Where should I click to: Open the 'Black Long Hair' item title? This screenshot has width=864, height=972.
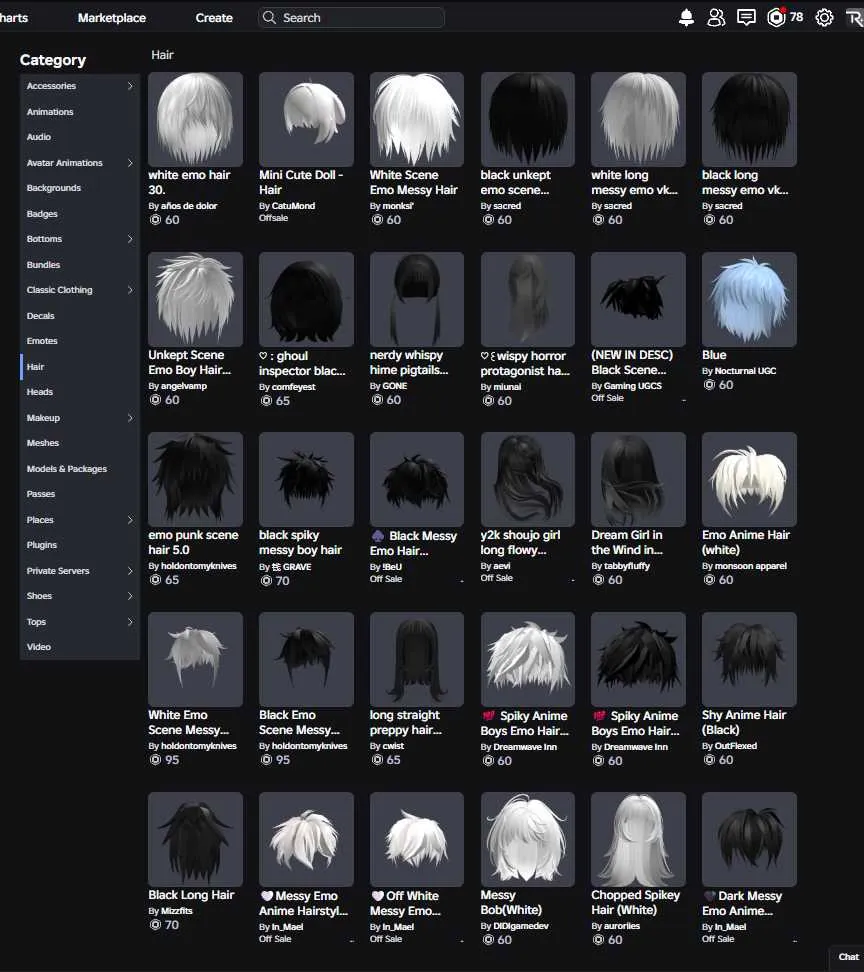(x=191, y=895)
